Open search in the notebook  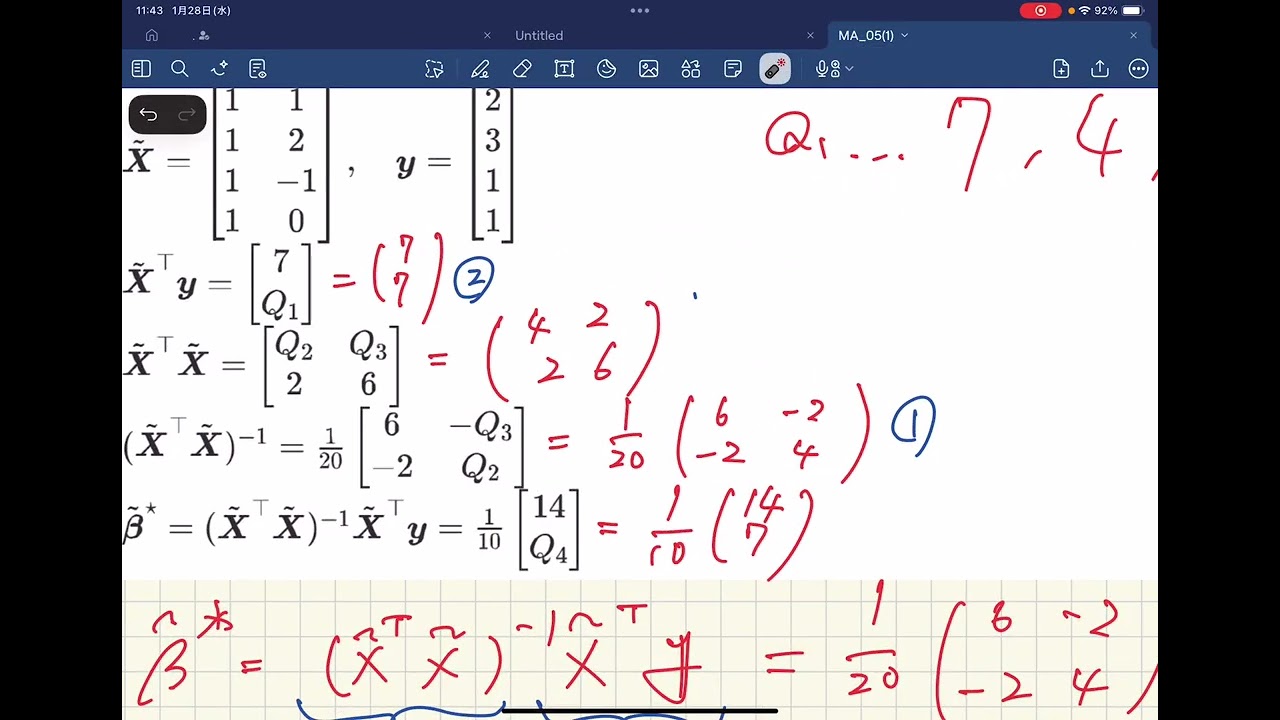pyautogui.click(x=180, y=69)
